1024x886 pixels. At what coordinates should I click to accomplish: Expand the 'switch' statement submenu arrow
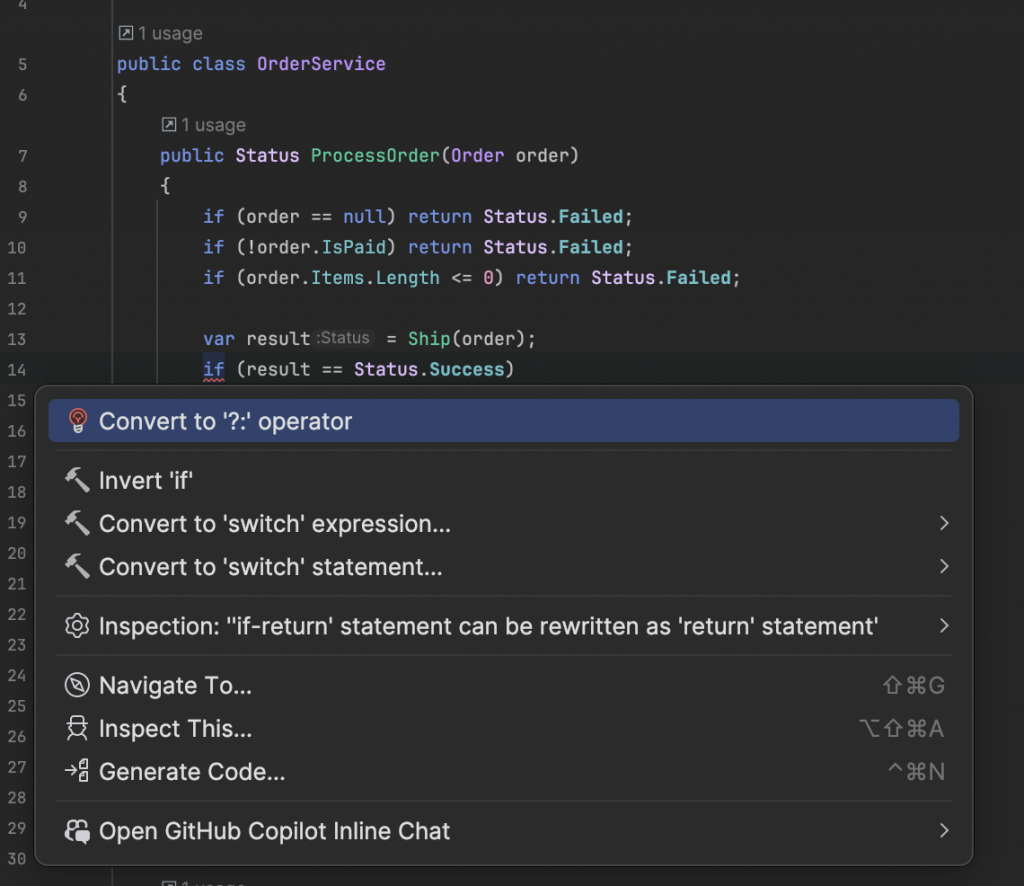tap(944, 567)
